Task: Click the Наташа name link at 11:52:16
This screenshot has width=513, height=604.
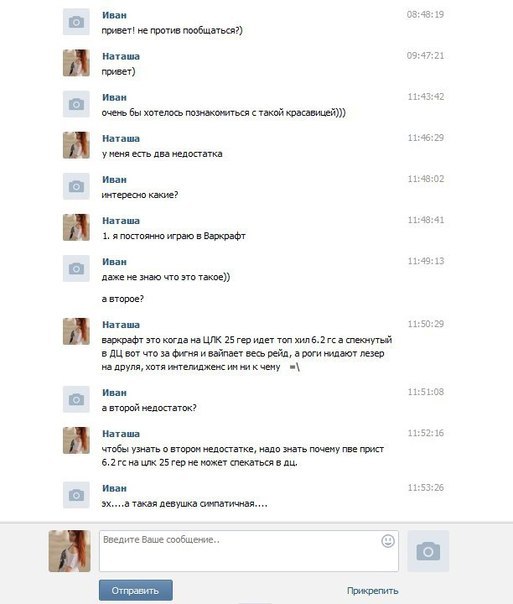Action: tap(121, 434)
